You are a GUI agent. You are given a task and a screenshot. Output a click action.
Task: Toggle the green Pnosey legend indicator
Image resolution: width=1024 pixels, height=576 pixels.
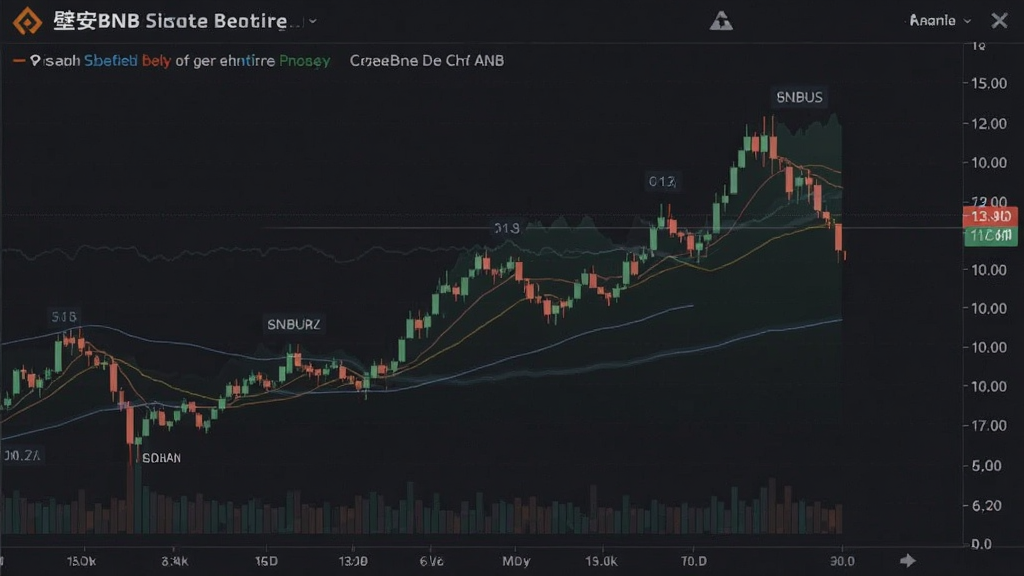pos(304,61)
